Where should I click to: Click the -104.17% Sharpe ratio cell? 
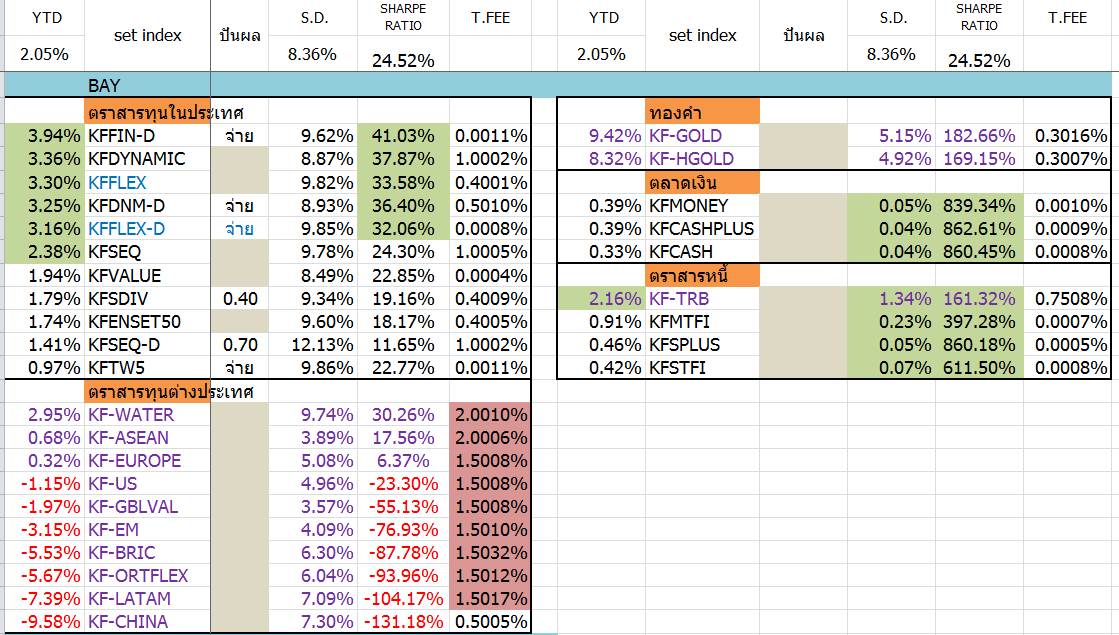403,598
